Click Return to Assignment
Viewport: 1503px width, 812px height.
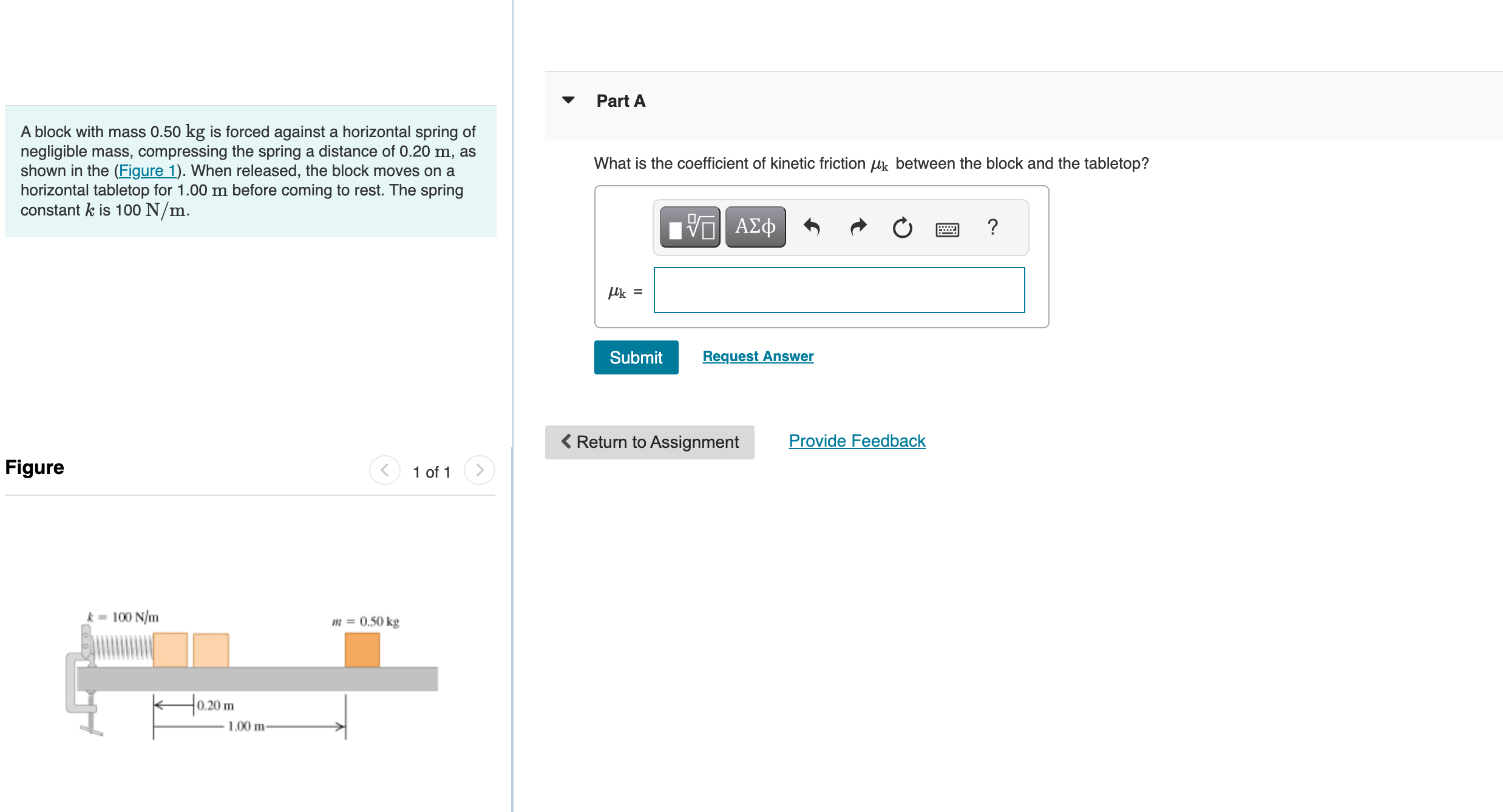click(x=650, y=442)
